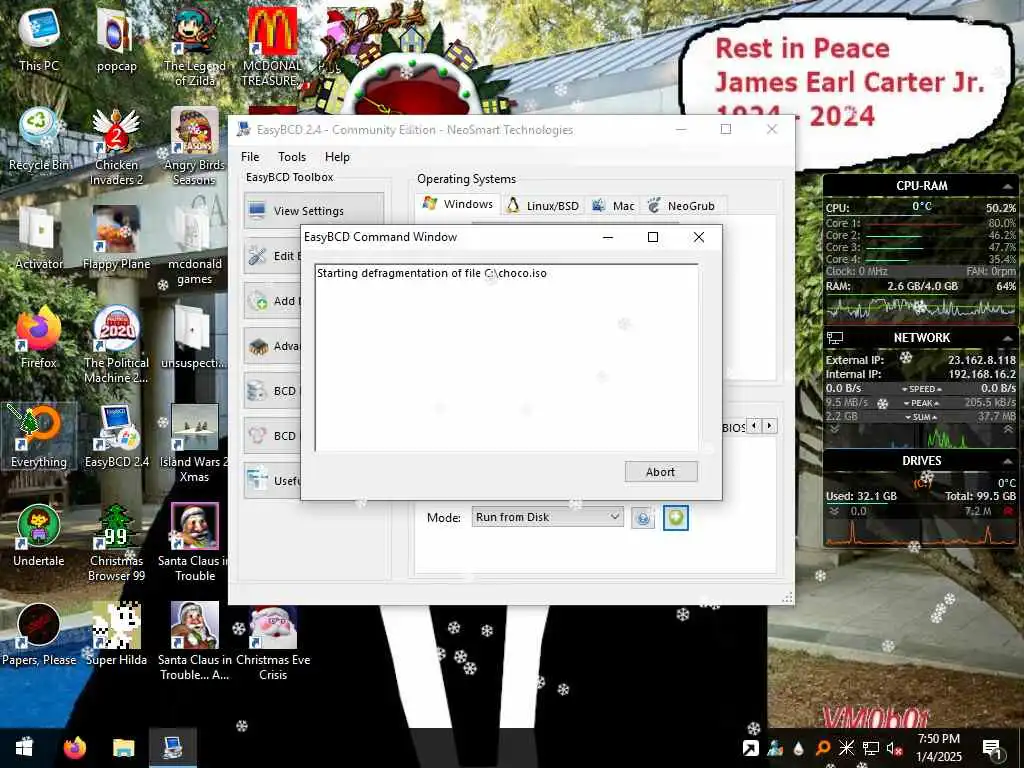The height and width of the screenshot is (768, 1024).
Task: Select the Firefox desktop shortcut
Action: [x=39, y=338]
